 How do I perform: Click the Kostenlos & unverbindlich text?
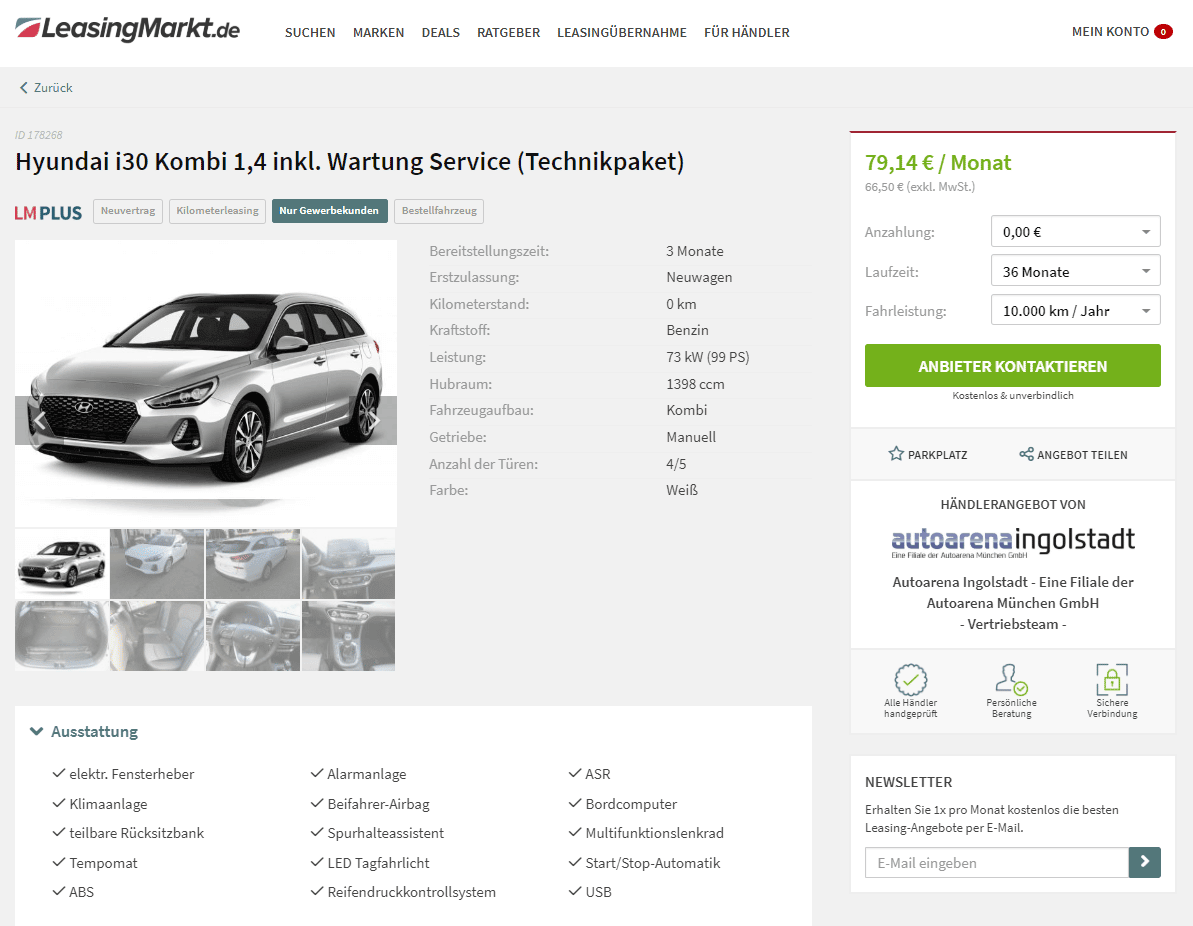click(1013, 396)
